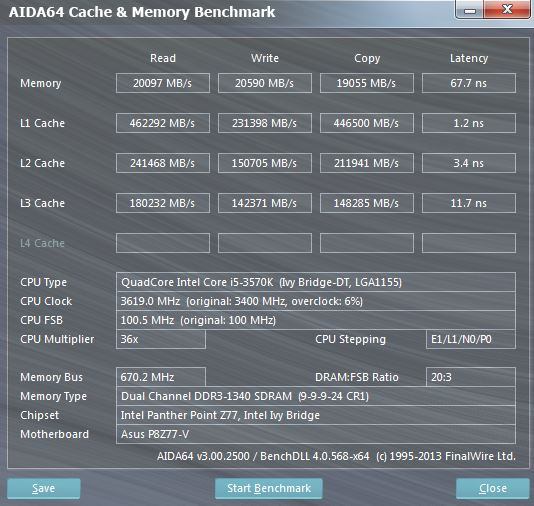The height and width of the screenshot is (506, 534).
Task: Select the Memory Latency value 67.7 ns
Action: click(x=469, y=83)
